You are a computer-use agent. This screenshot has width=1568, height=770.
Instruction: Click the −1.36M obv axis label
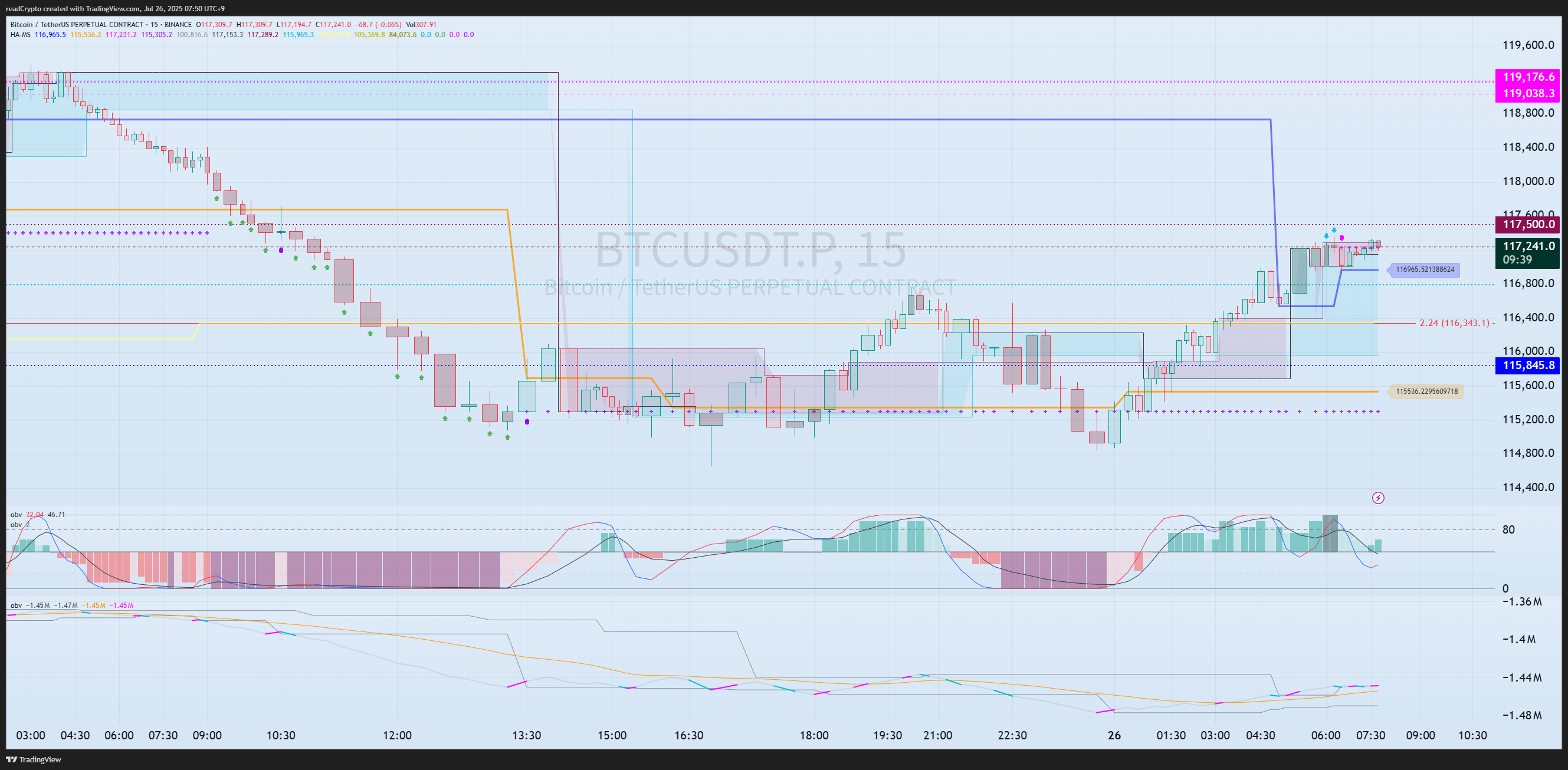pos(1522,602)
